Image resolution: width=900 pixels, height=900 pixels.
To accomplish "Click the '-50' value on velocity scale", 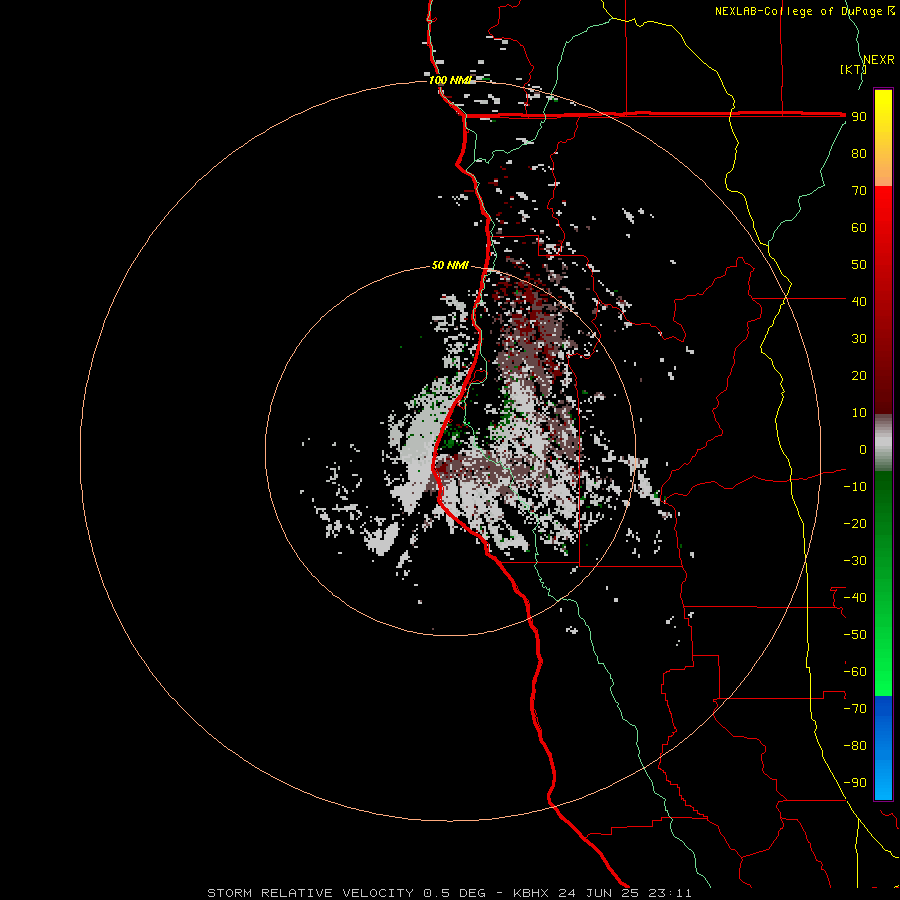I will coord(855,635).
